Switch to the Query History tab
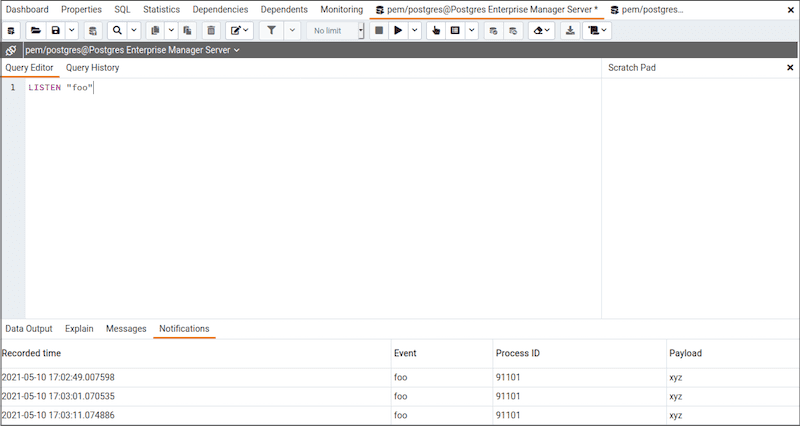The height and width of the screenshot is (426, 800). click(x=92, y=68)
